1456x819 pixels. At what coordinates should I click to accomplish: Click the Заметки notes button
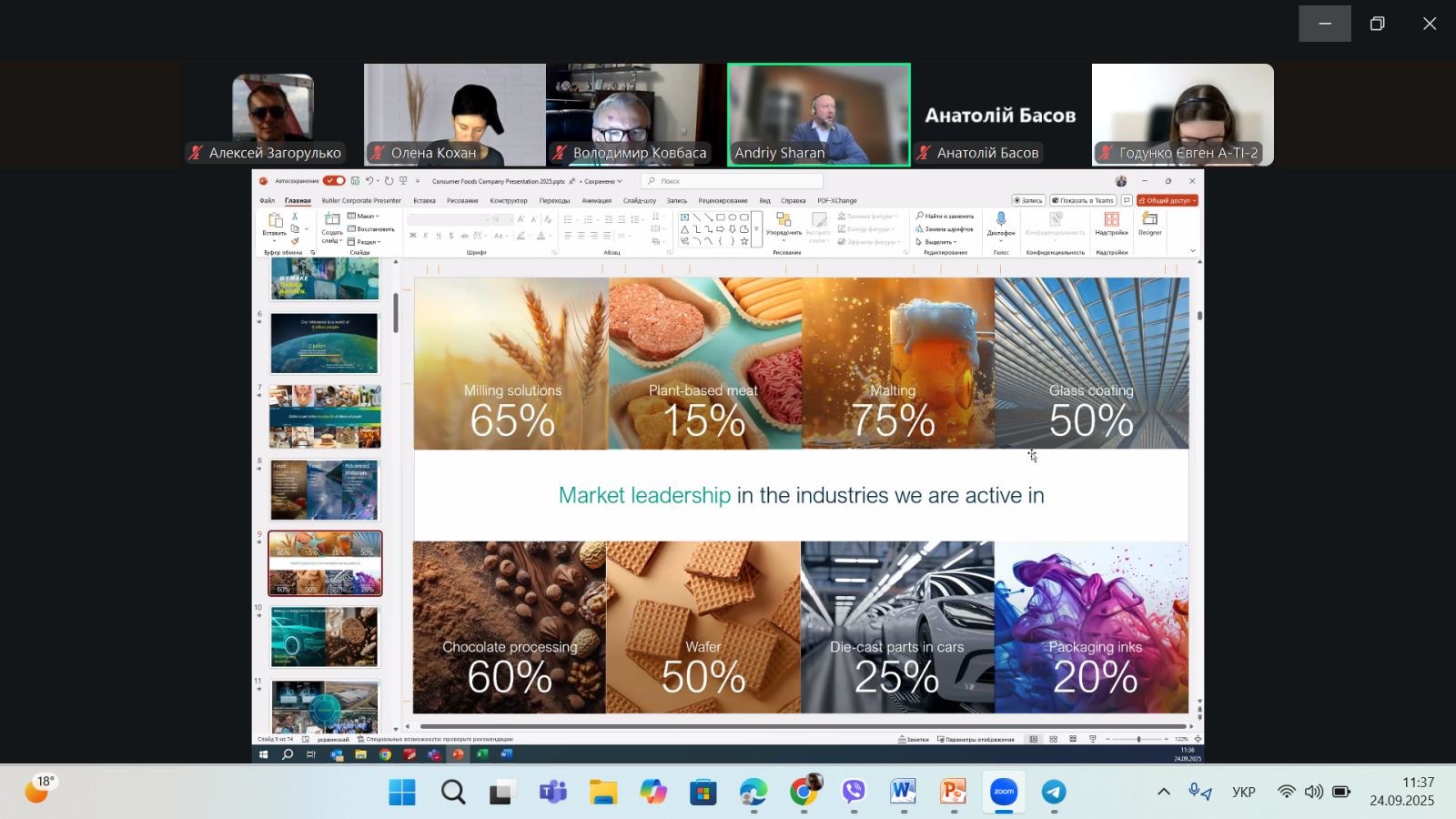tap(913, 739)
